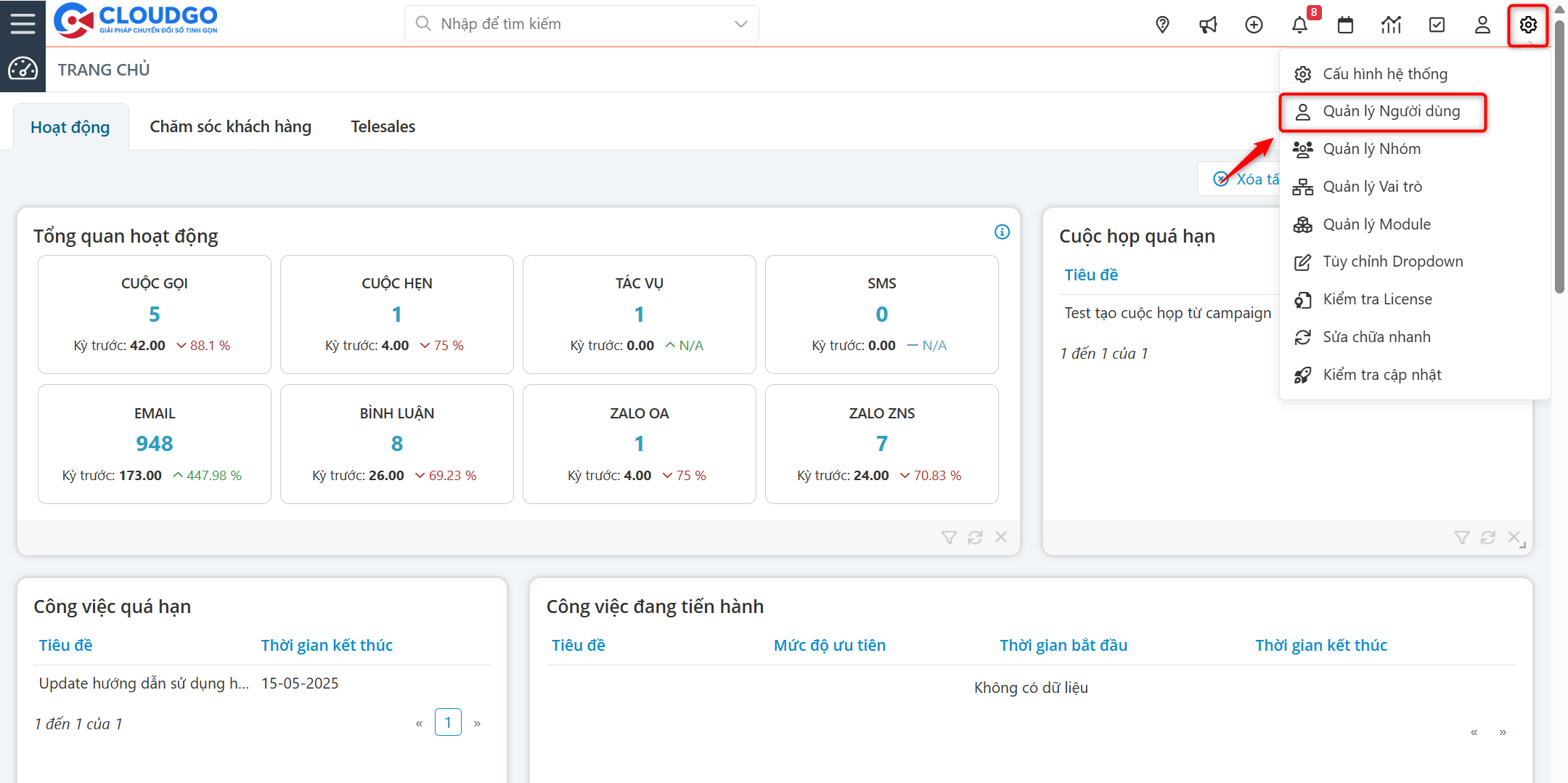Open the hamburger main menu
Image resolution: width=1568 pixels, height=783 pixels.
(23, 23)
